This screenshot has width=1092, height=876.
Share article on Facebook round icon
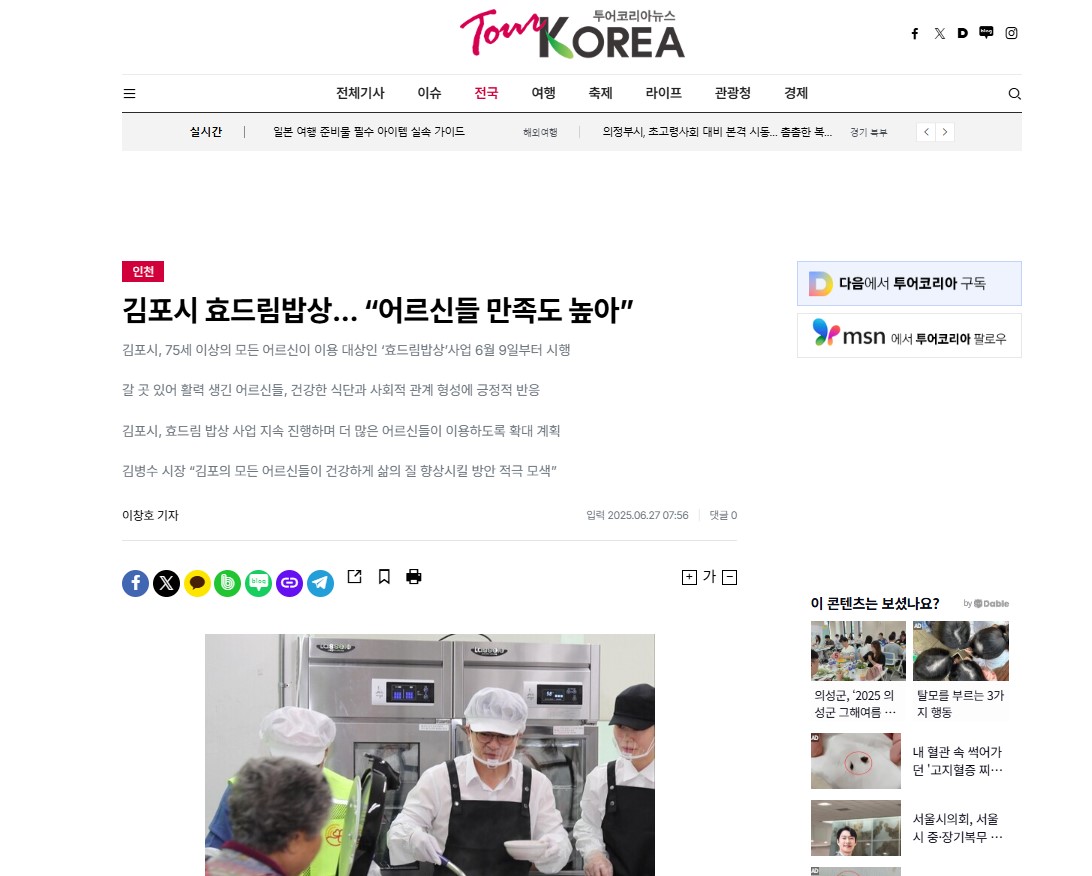(136, 583)
